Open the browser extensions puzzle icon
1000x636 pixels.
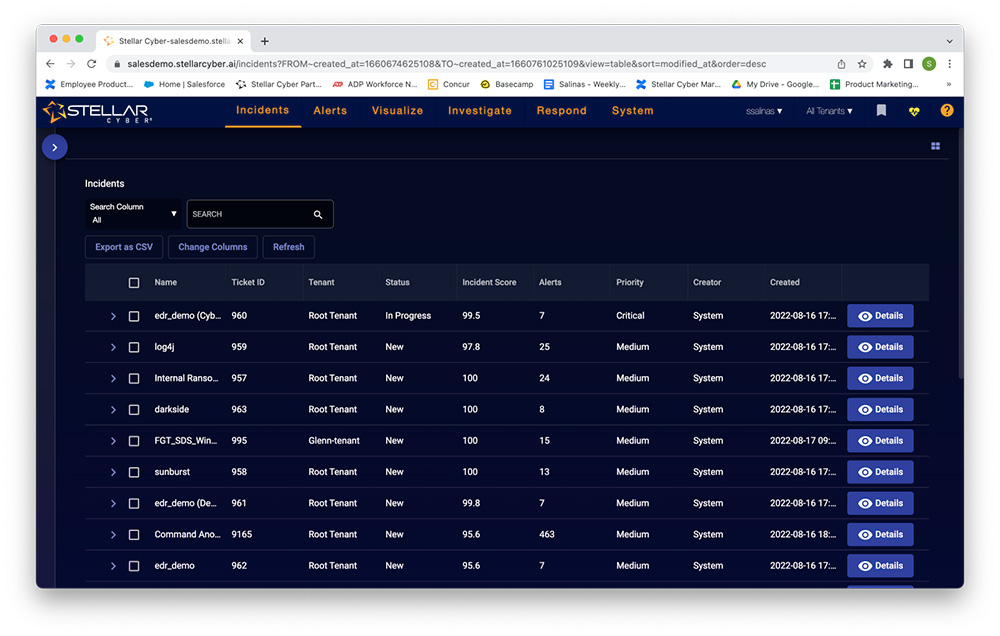(887, 64)
